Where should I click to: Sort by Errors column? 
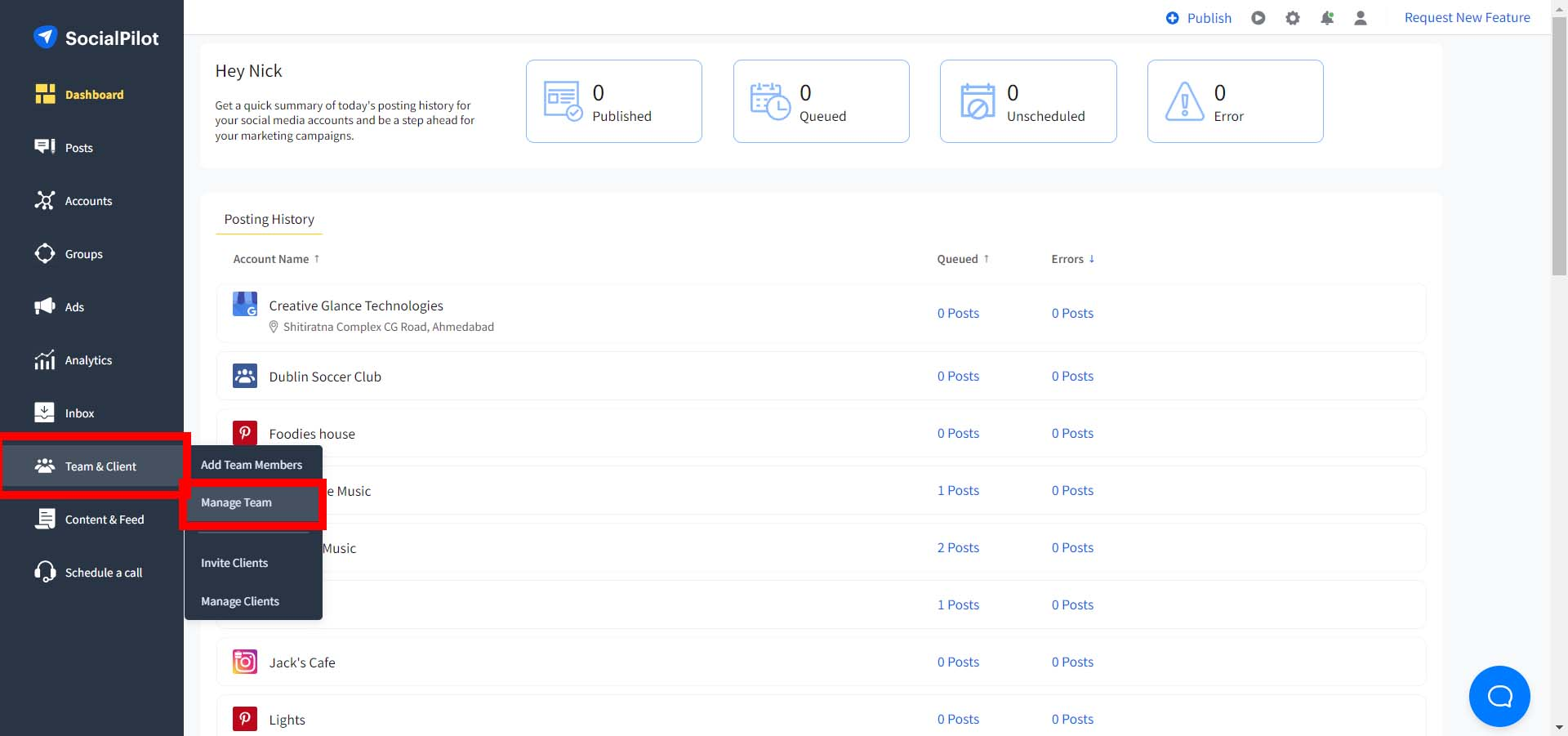[x=1073, y=259]
